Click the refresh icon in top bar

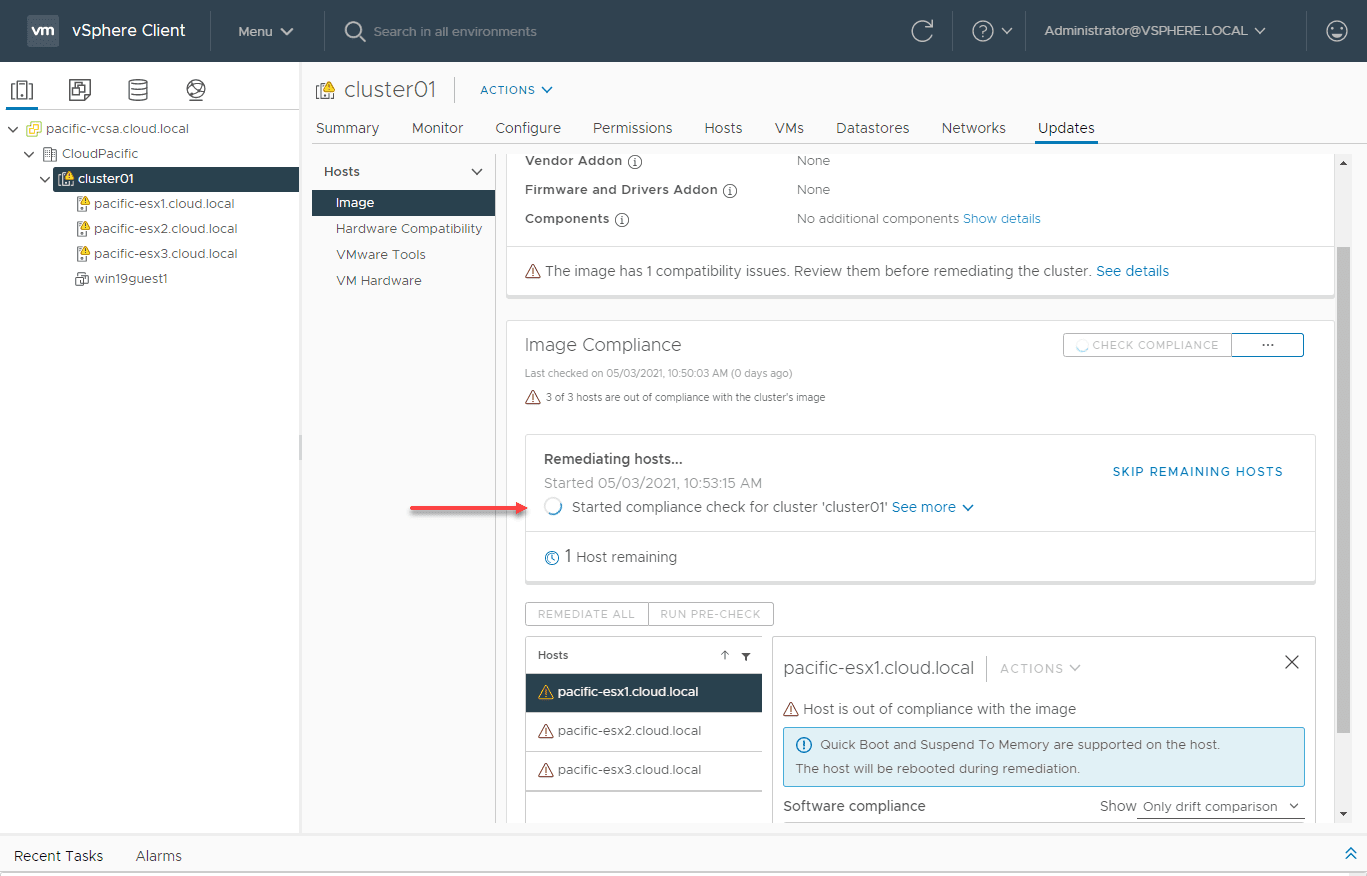click(x=922, y=31)
